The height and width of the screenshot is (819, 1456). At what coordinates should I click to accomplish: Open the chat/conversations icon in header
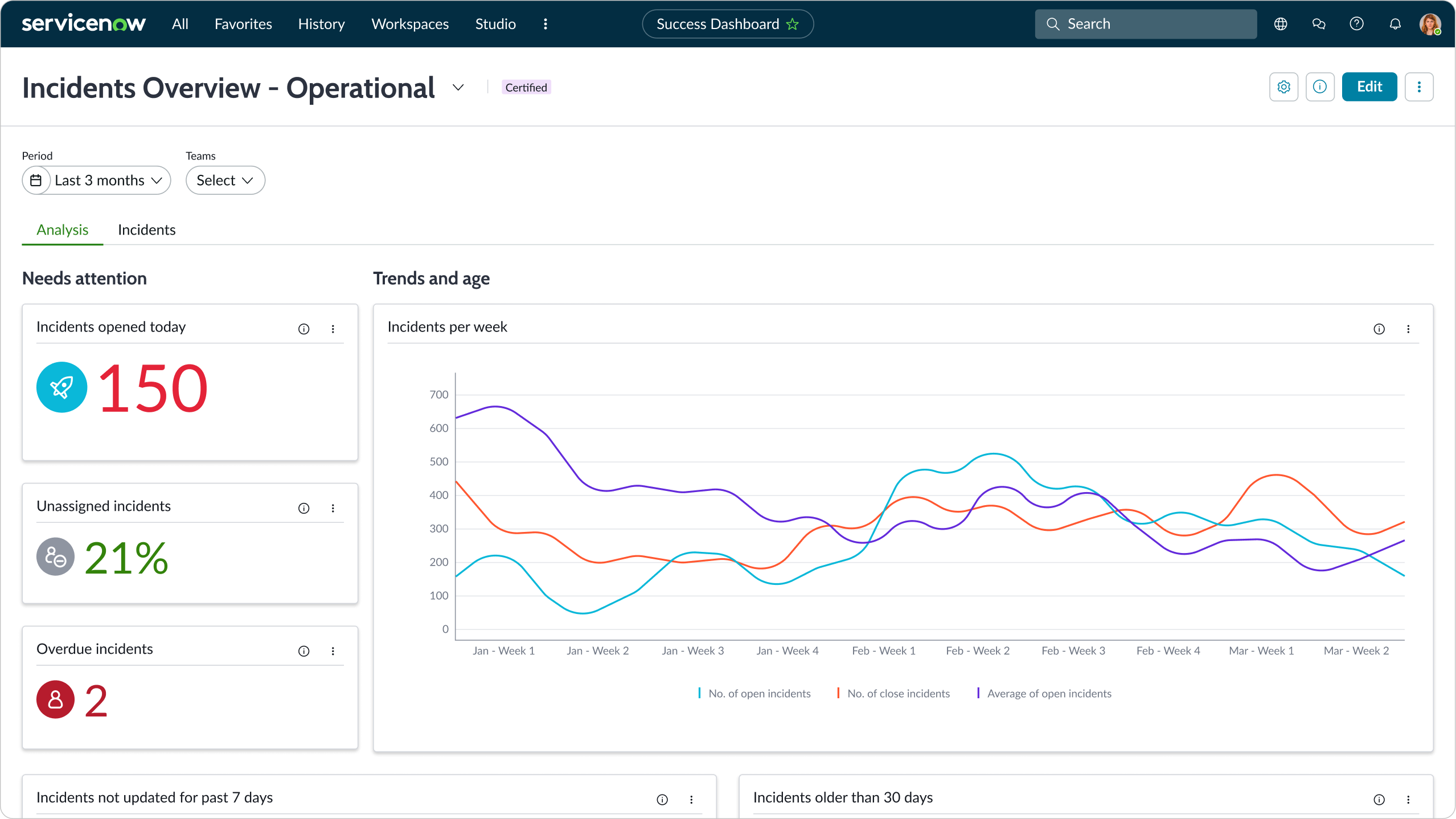[1319, 23]
